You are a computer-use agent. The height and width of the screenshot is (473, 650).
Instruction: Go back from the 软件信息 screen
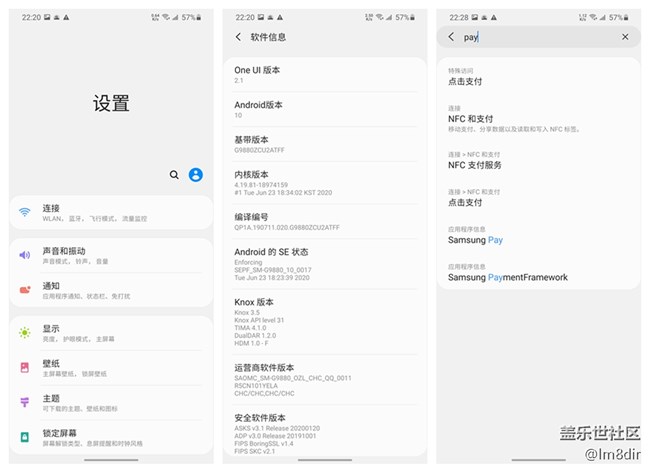coord(238,37)
